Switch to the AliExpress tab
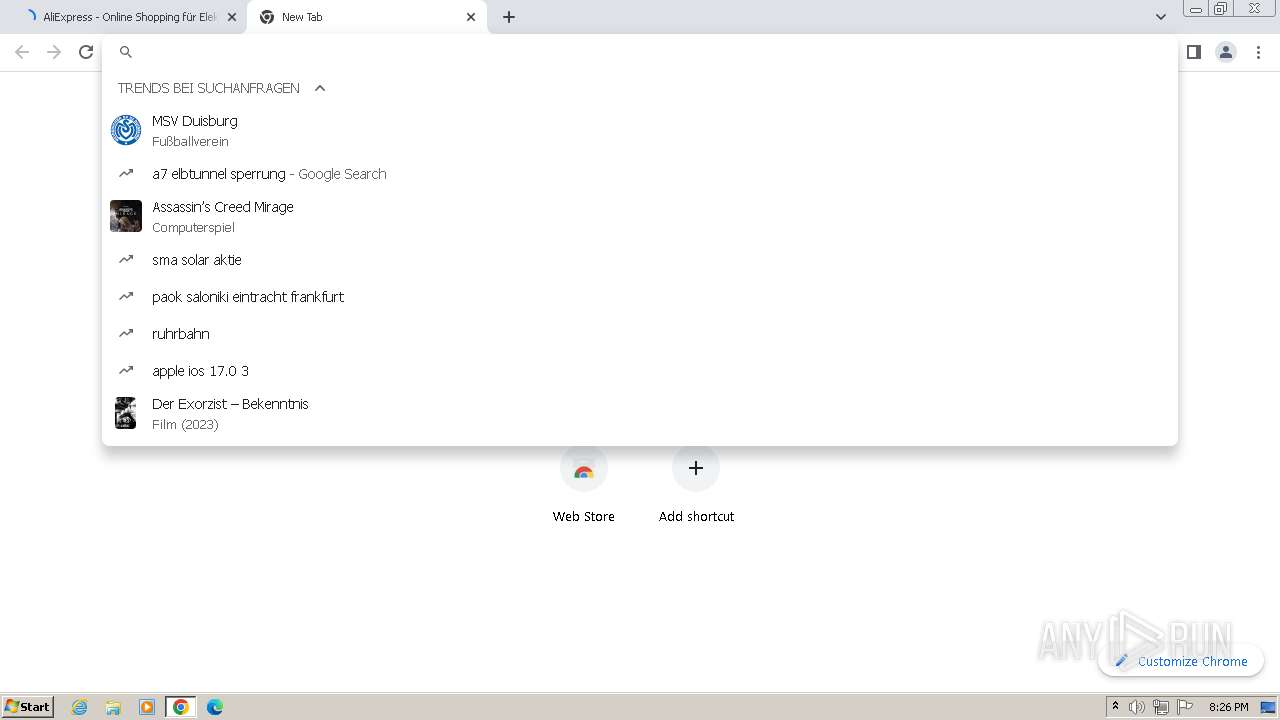The image size is (1280, 720). tap(124, 17)
